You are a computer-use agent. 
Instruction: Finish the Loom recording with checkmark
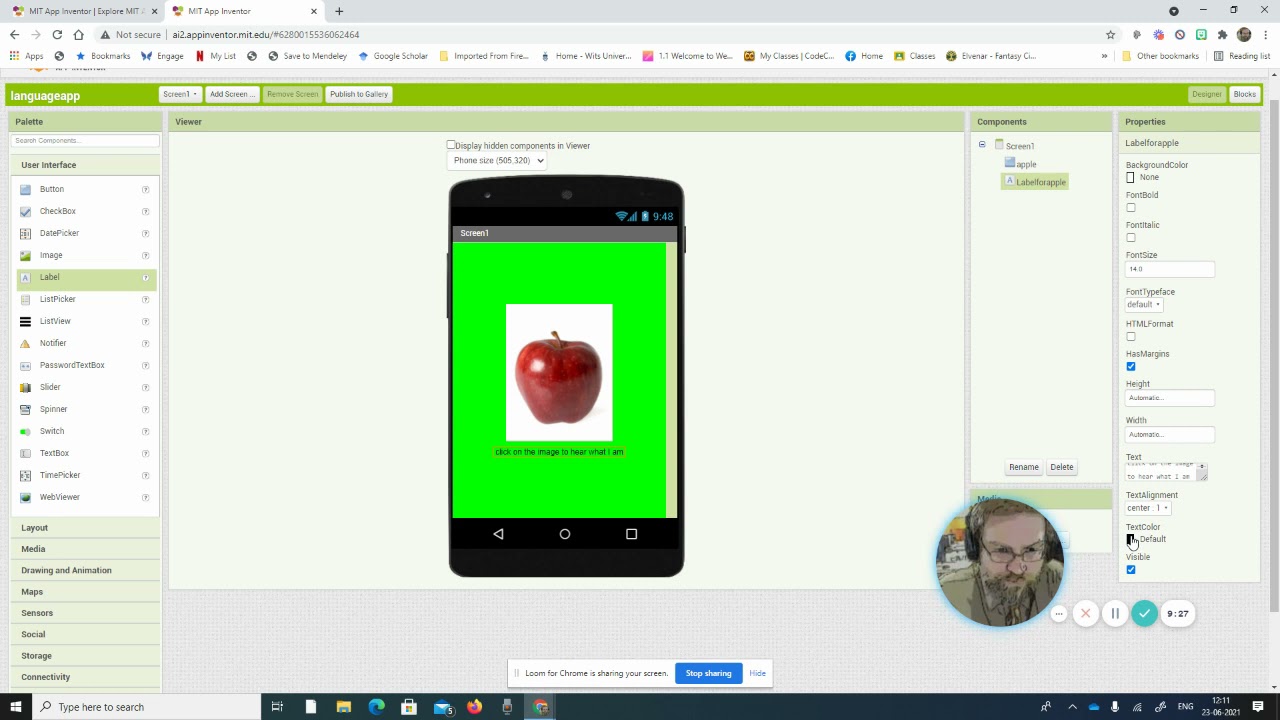tap(1145, 614)
